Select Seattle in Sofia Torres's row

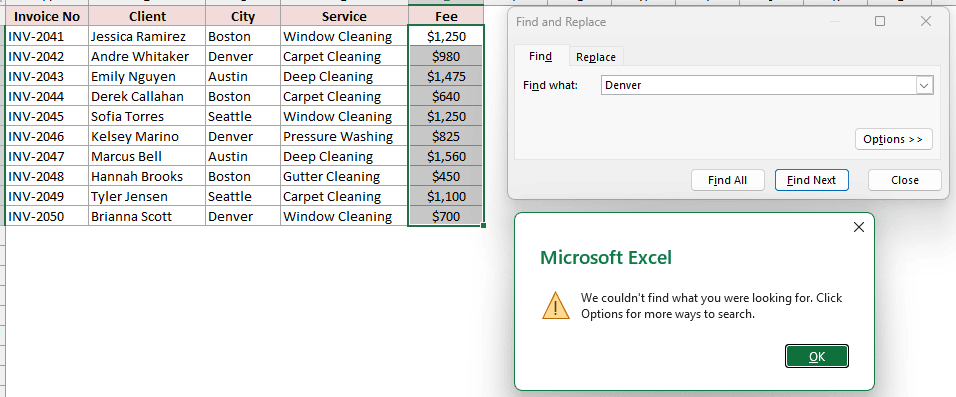[243, 116]
